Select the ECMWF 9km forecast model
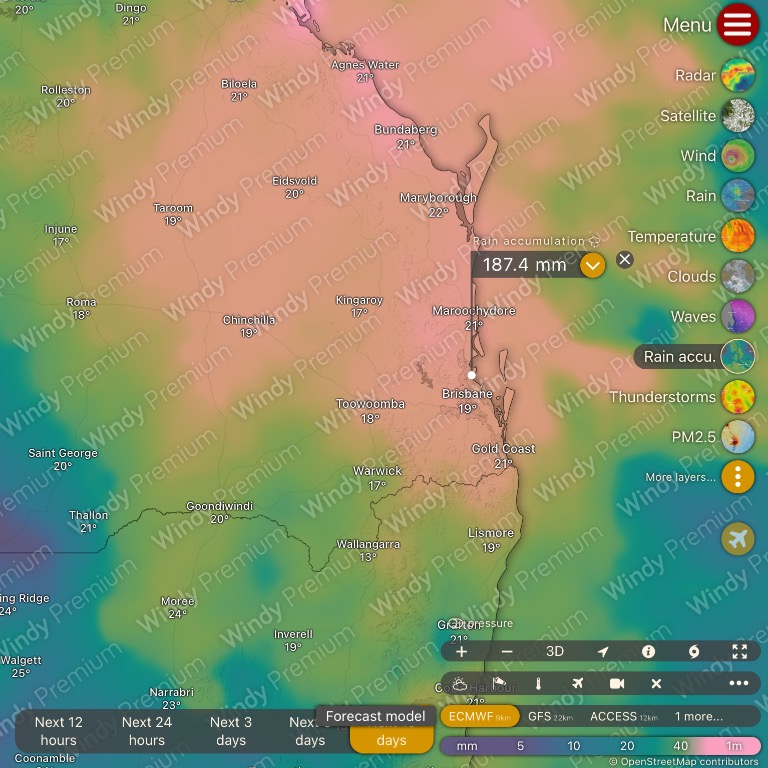768x768 pixels. pos(480,717)
